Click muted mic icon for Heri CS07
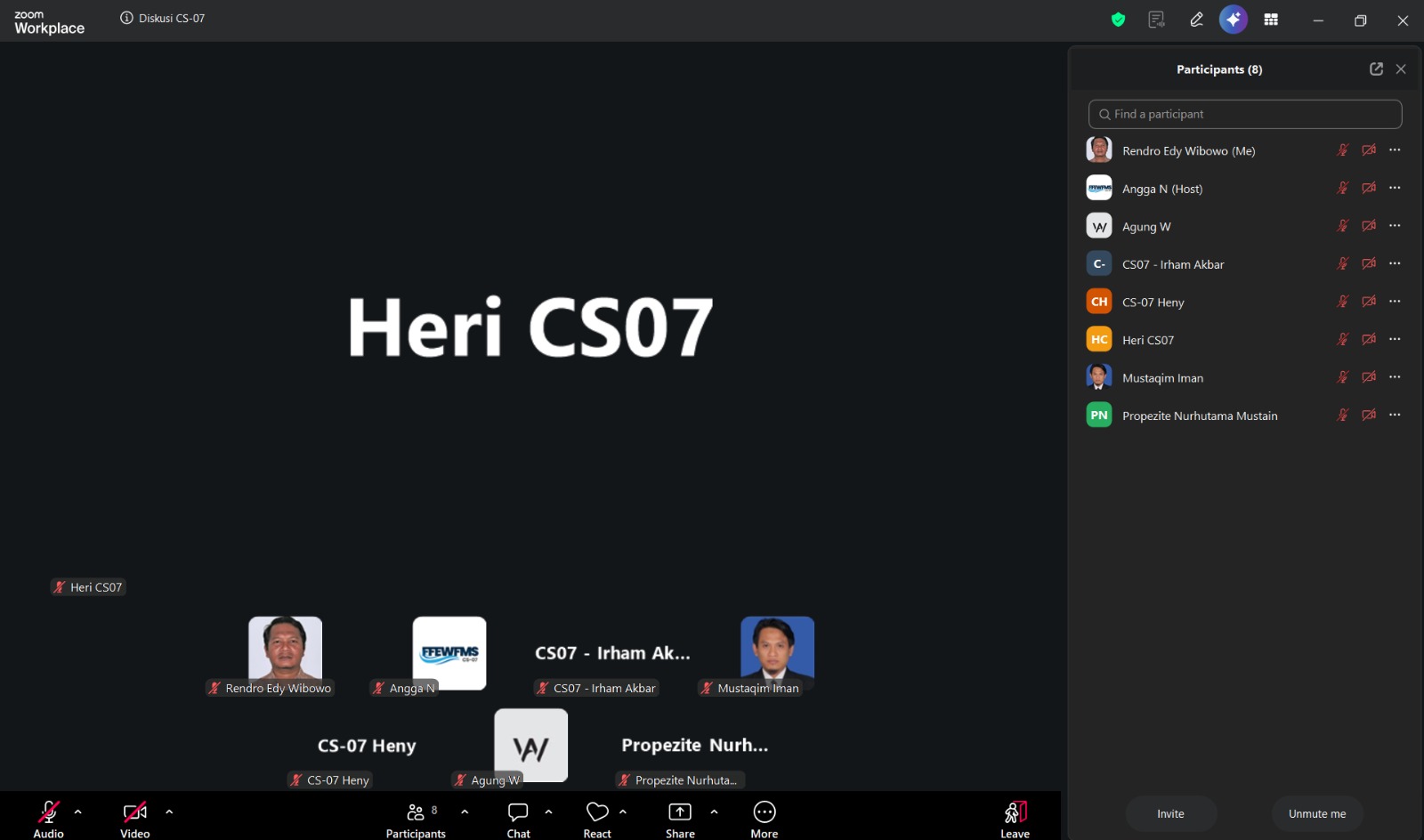The image size is (1424, 840). click(1343, 339)
